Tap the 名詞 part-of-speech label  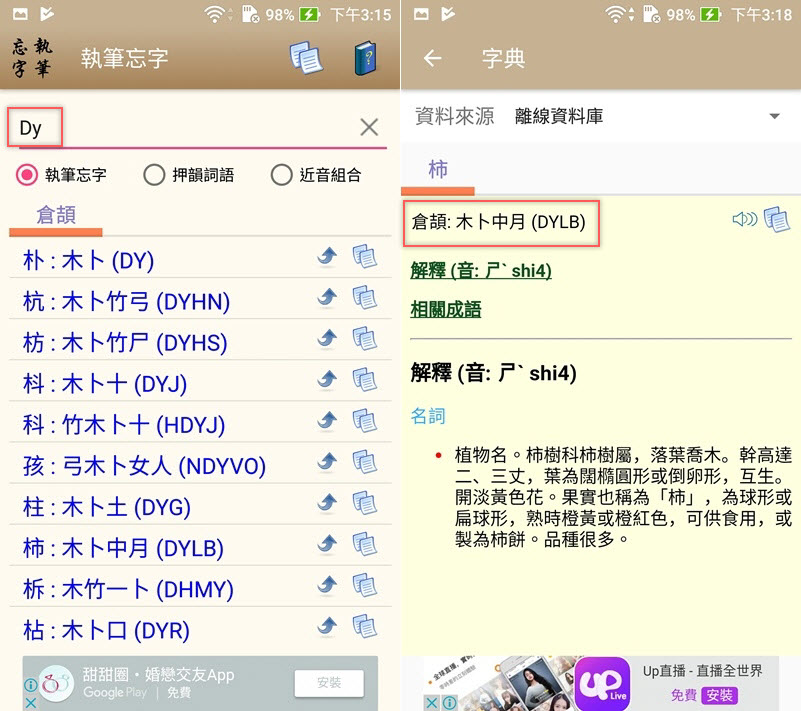point(428,416)
